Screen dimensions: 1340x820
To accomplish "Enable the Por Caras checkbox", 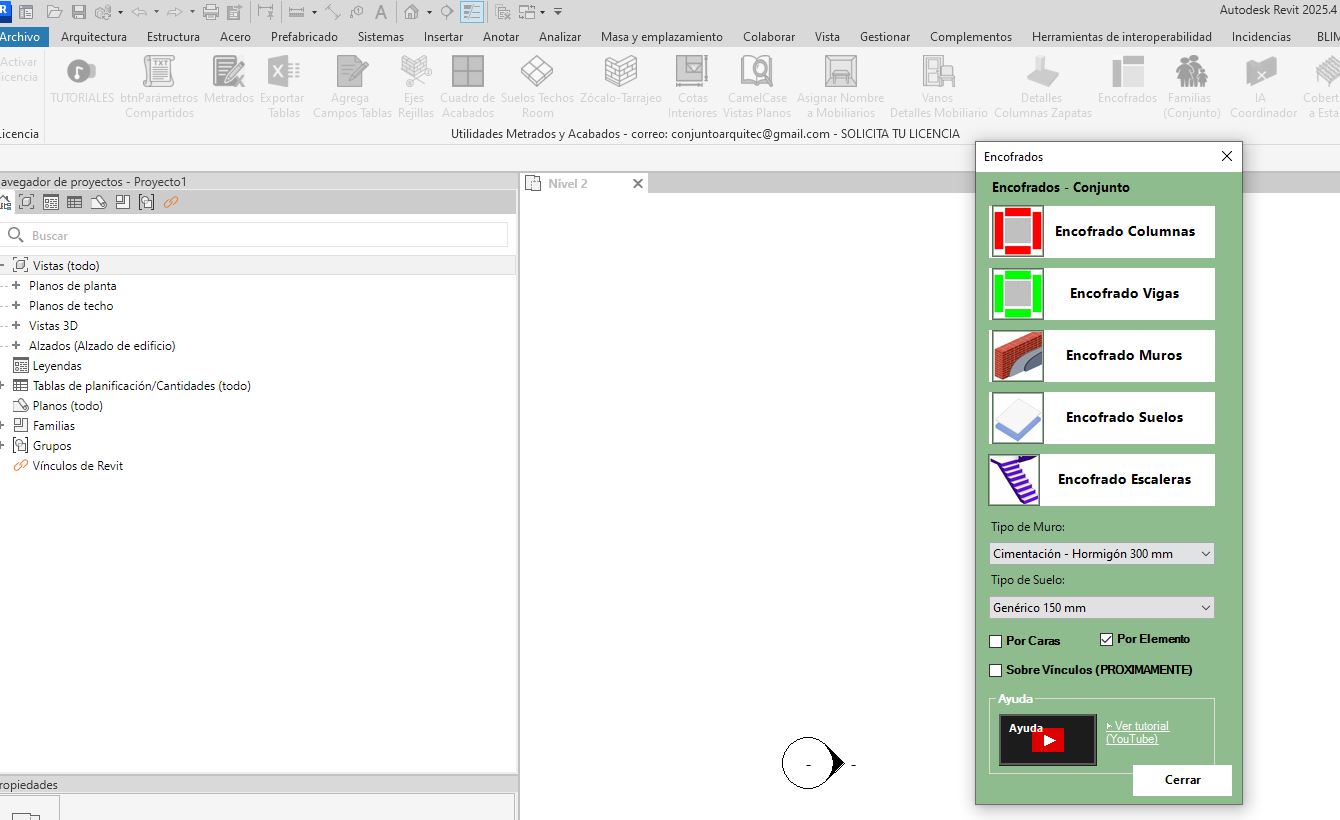I will click(x=995, y=641).
